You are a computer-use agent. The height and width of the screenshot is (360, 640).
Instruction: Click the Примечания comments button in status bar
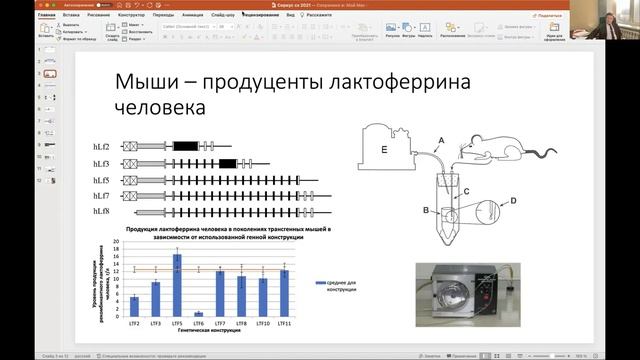[x=462, y=356]
